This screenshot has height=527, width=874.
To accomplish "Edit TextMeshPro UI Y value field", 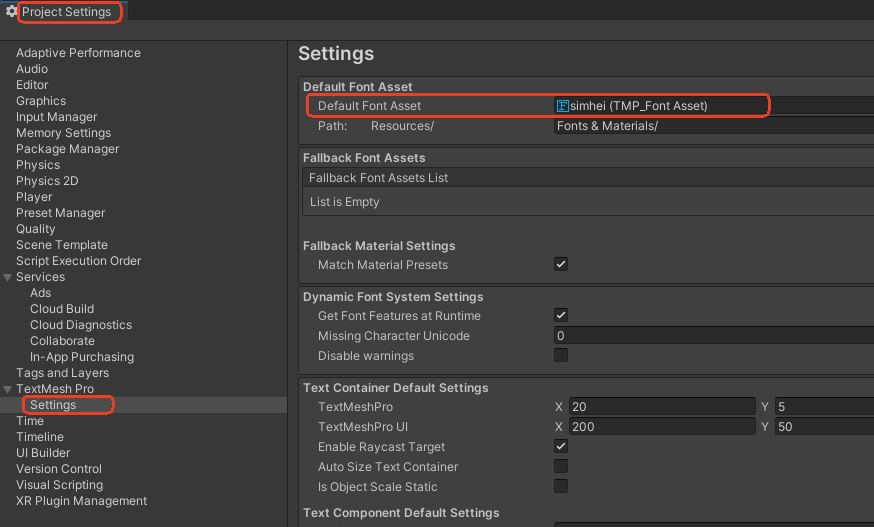I will coord(824,427).
